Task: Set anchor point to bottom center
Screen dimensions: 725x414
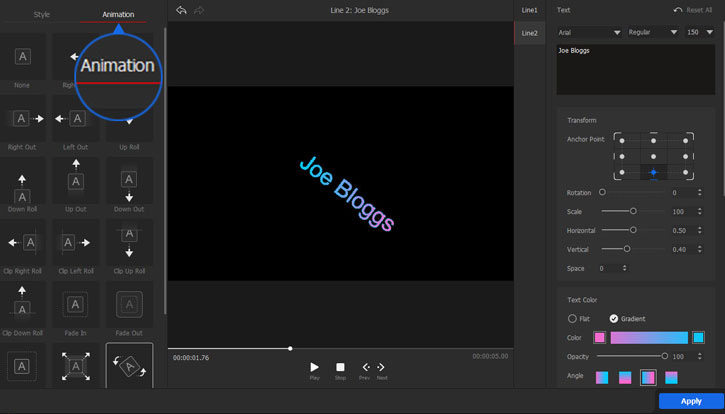Action: (x=653, y=172)
